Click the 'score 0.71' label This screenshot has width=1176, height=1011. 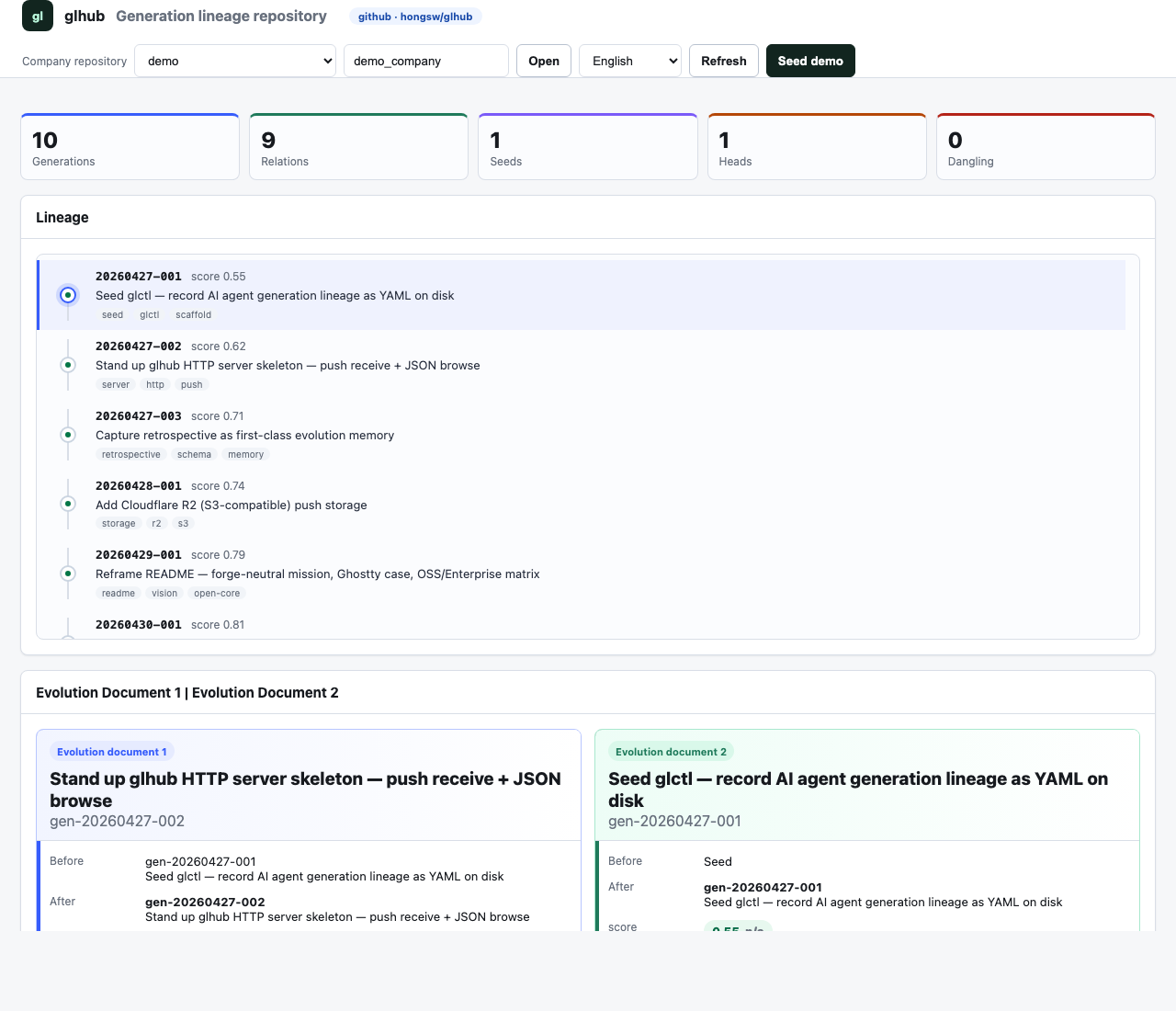click(x=218, y=416)
